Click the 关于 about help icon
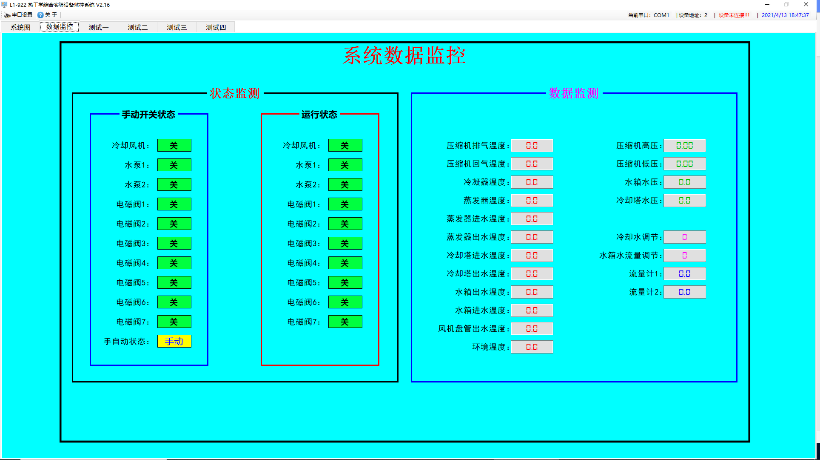 tap(48, 15)
